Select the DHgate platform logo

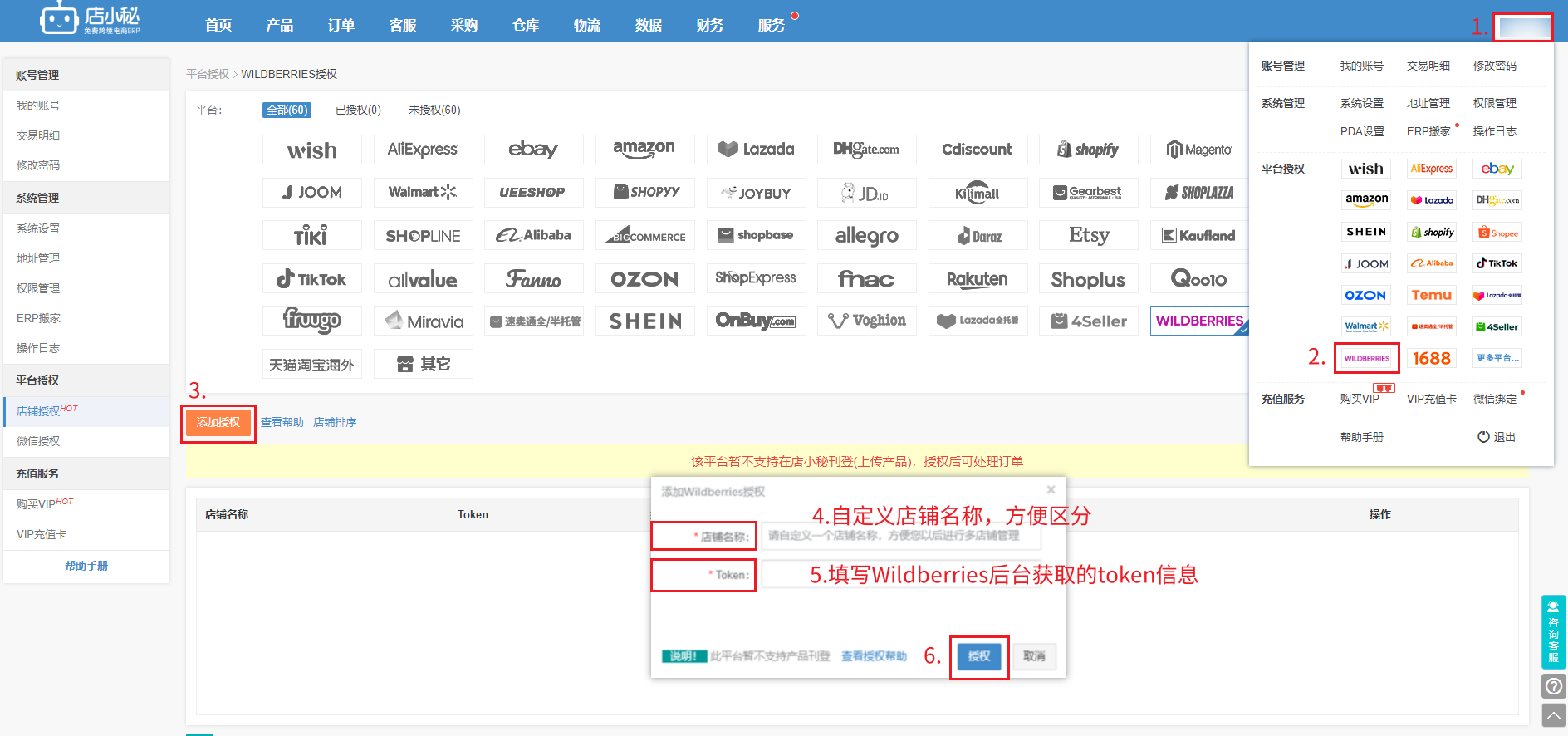pyautogui.click(x=867, y=150)
